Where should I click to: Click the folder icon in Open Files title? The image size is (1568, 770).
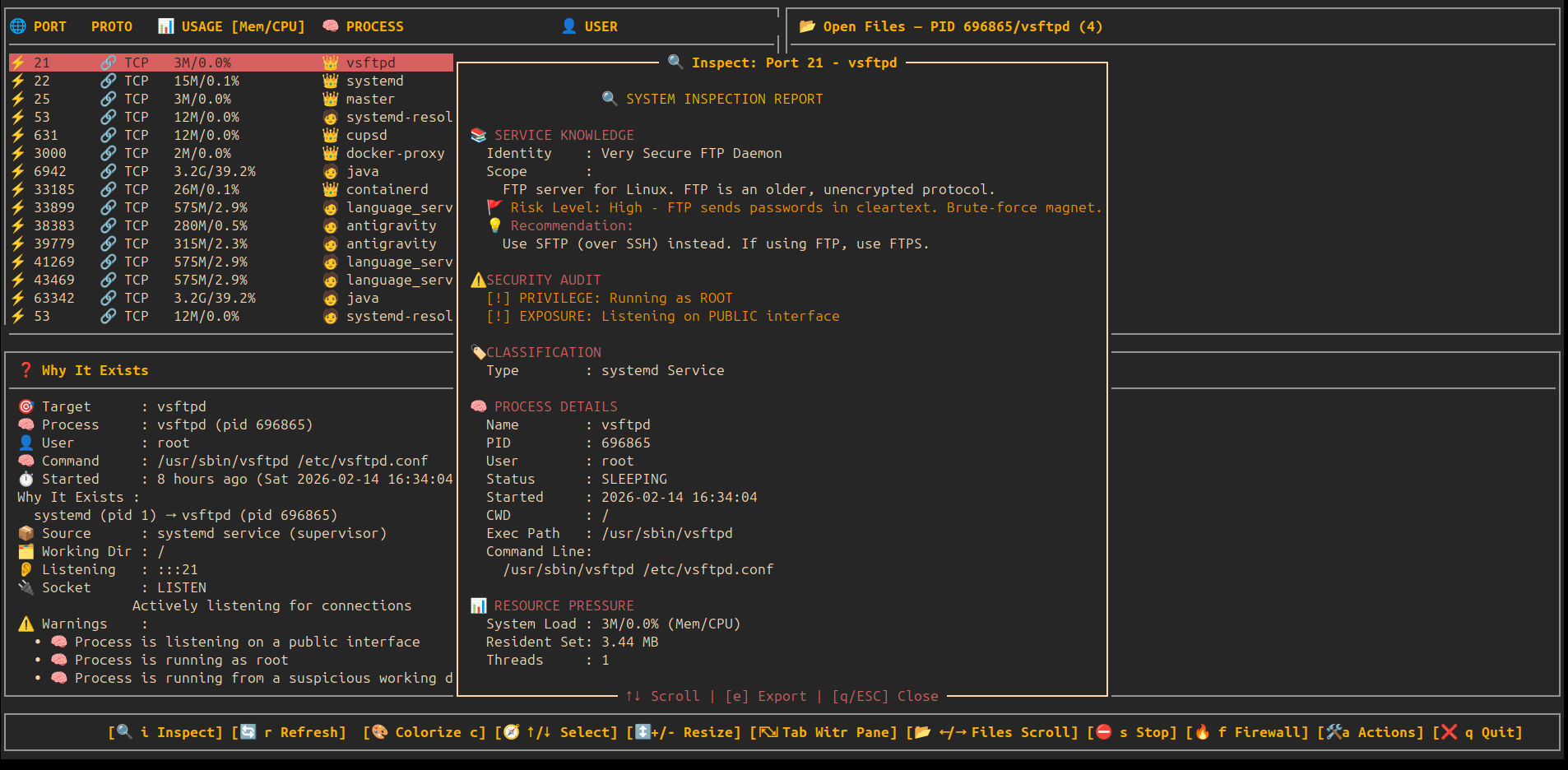pyautogui.click(x=807, y=26)
